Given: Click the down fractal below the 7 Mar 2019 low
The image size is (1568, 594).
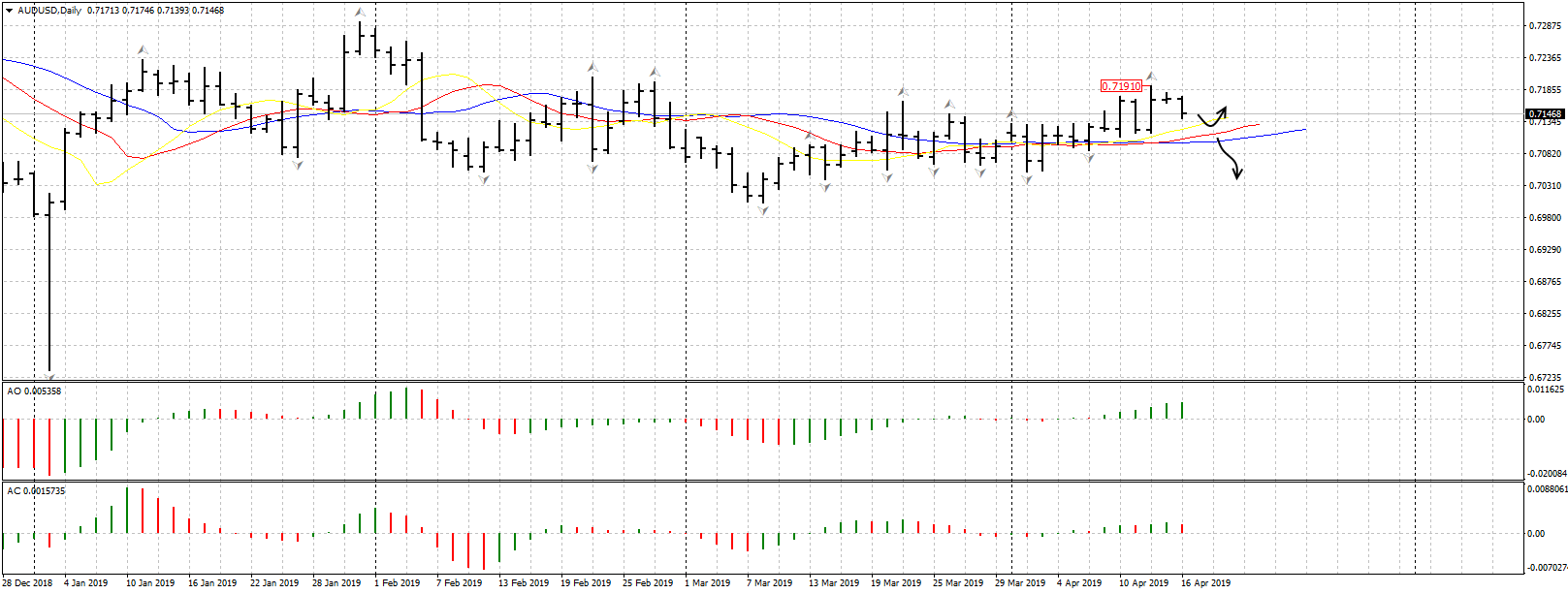Looking at the screenshot, I should tap(763, 210).
